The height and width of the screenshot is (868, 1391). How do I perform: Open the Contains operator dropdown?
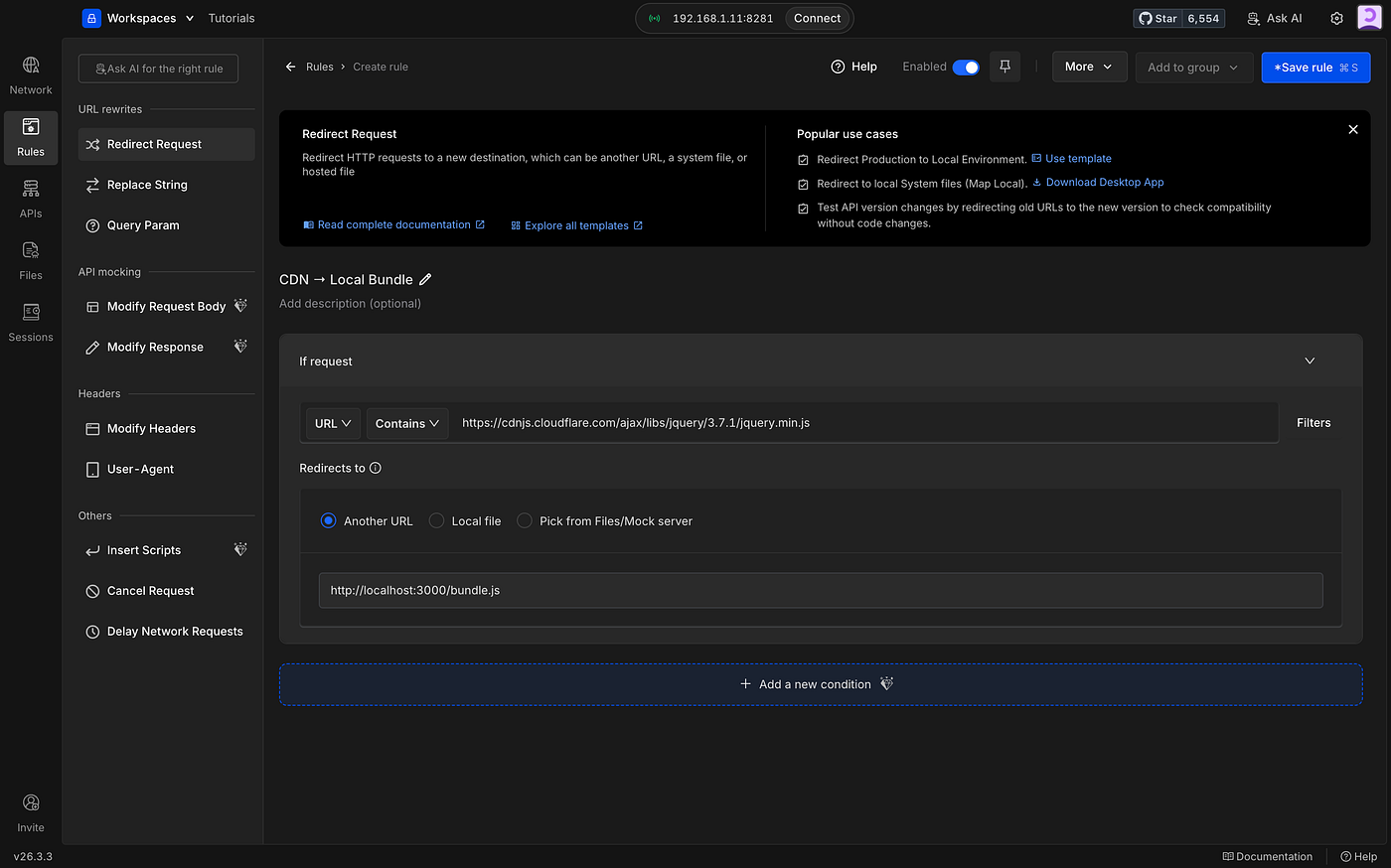407,423
